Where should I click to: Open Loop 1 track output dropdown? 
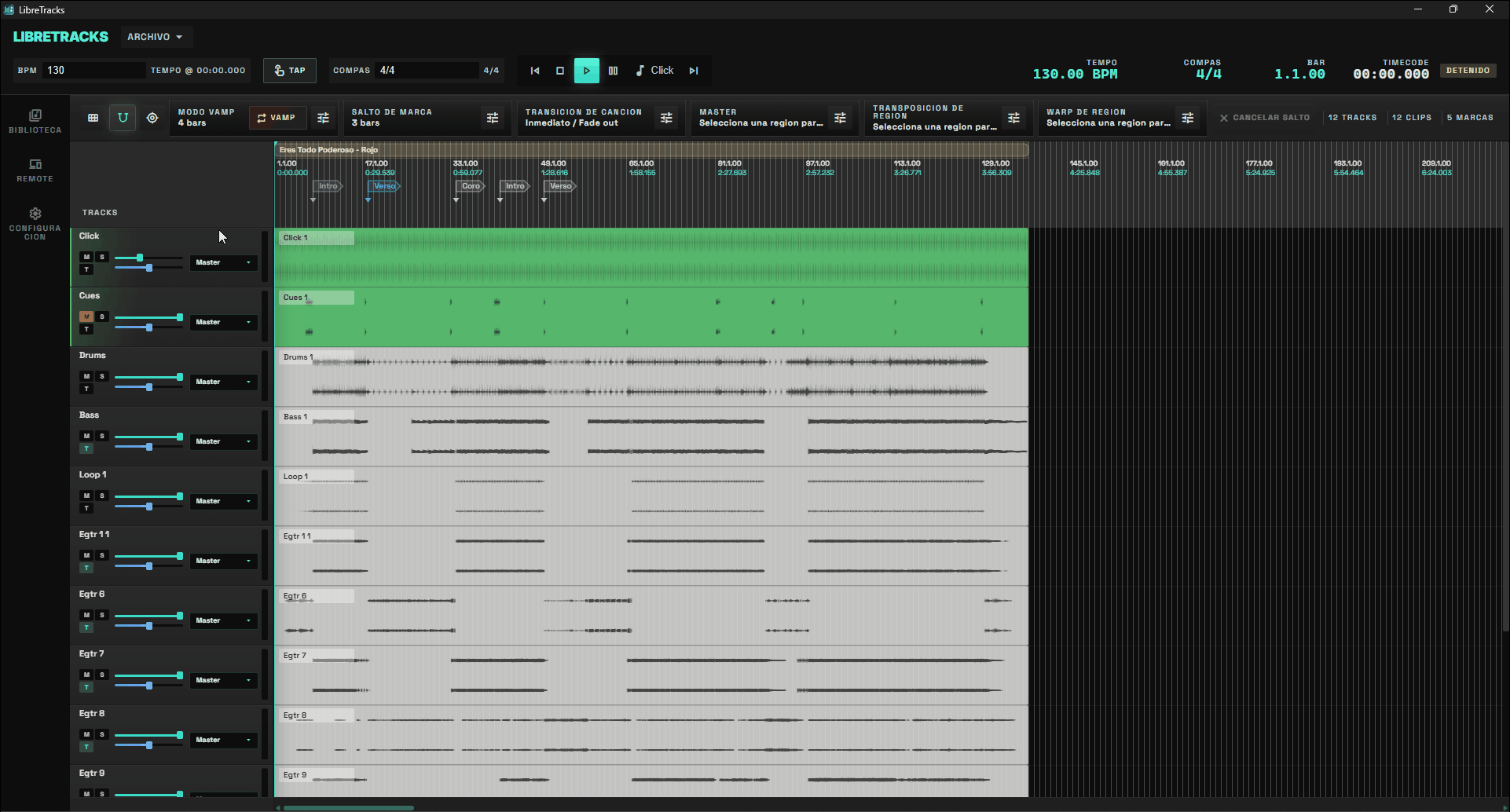pos(223,501)
